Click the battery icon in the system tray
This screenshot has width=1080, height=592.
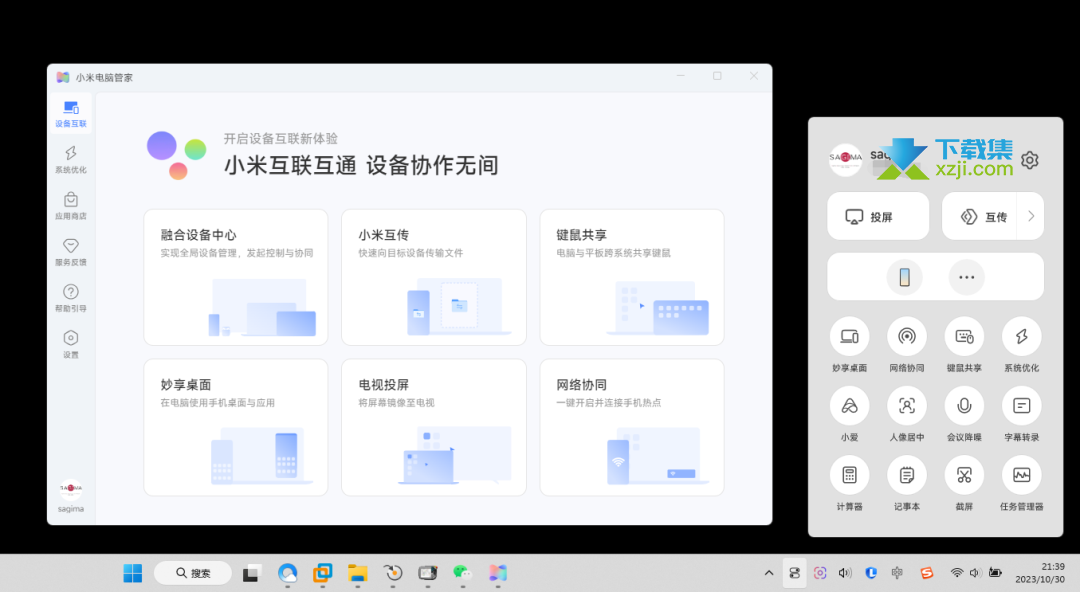pyautogui.click(x=995, y=573)
